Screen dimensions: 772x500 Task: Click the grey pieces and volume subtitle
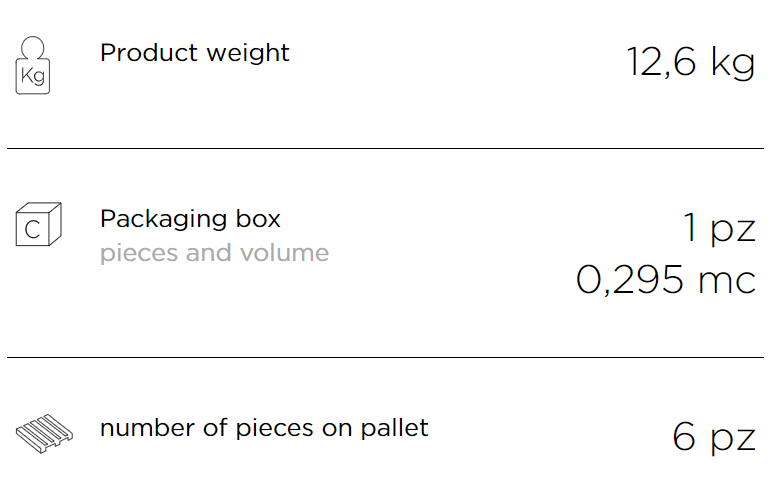(x=214, y=253)
